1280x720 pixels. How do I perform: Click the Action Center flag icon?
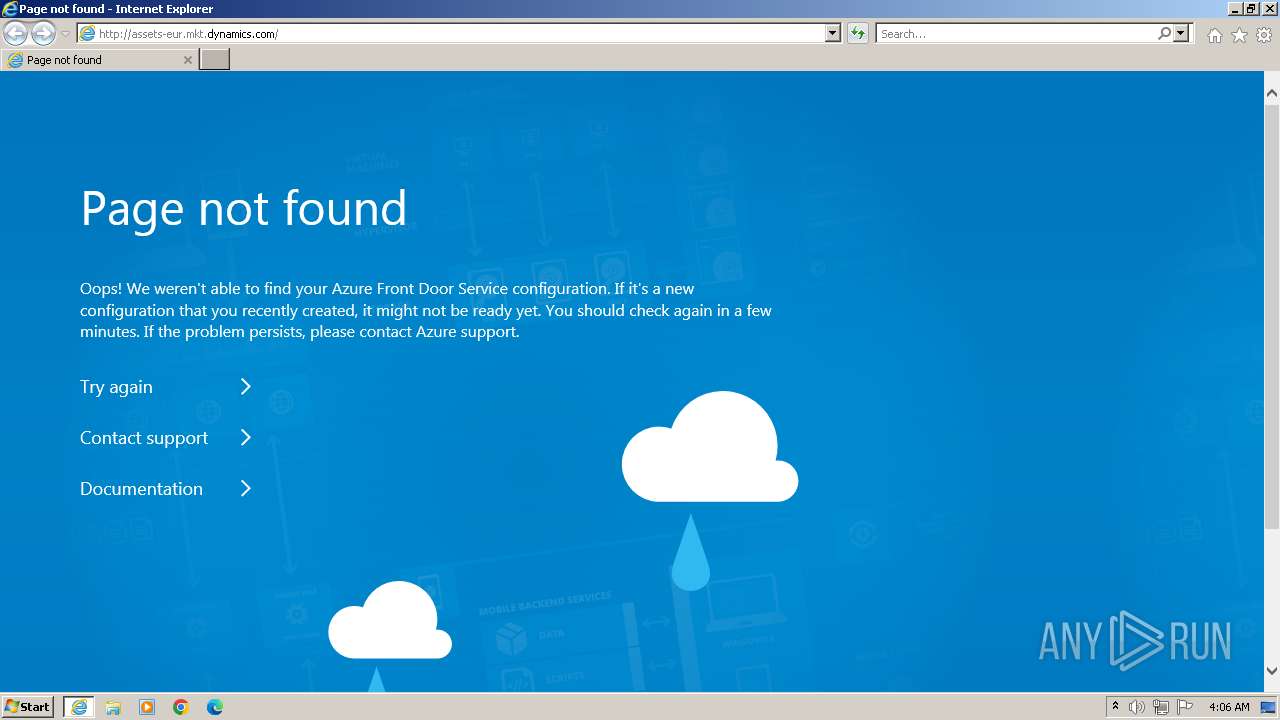(x=1185, y=707)
